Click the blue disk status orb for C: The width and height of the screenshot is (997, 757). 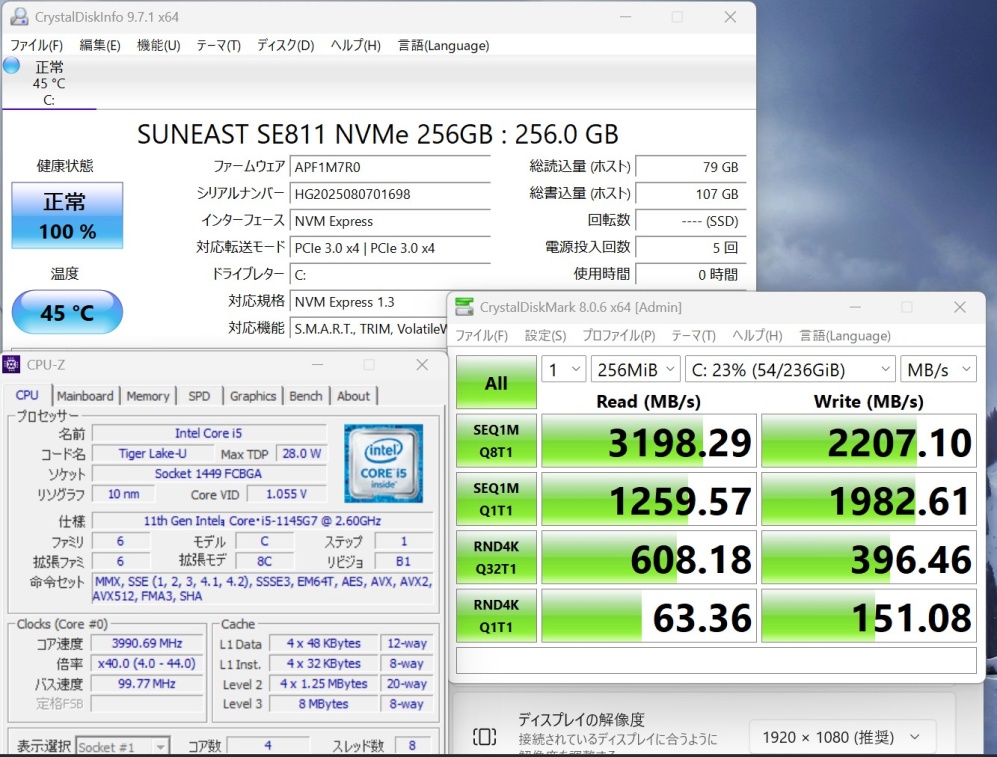pyautogui.click(x=11, y=66)
